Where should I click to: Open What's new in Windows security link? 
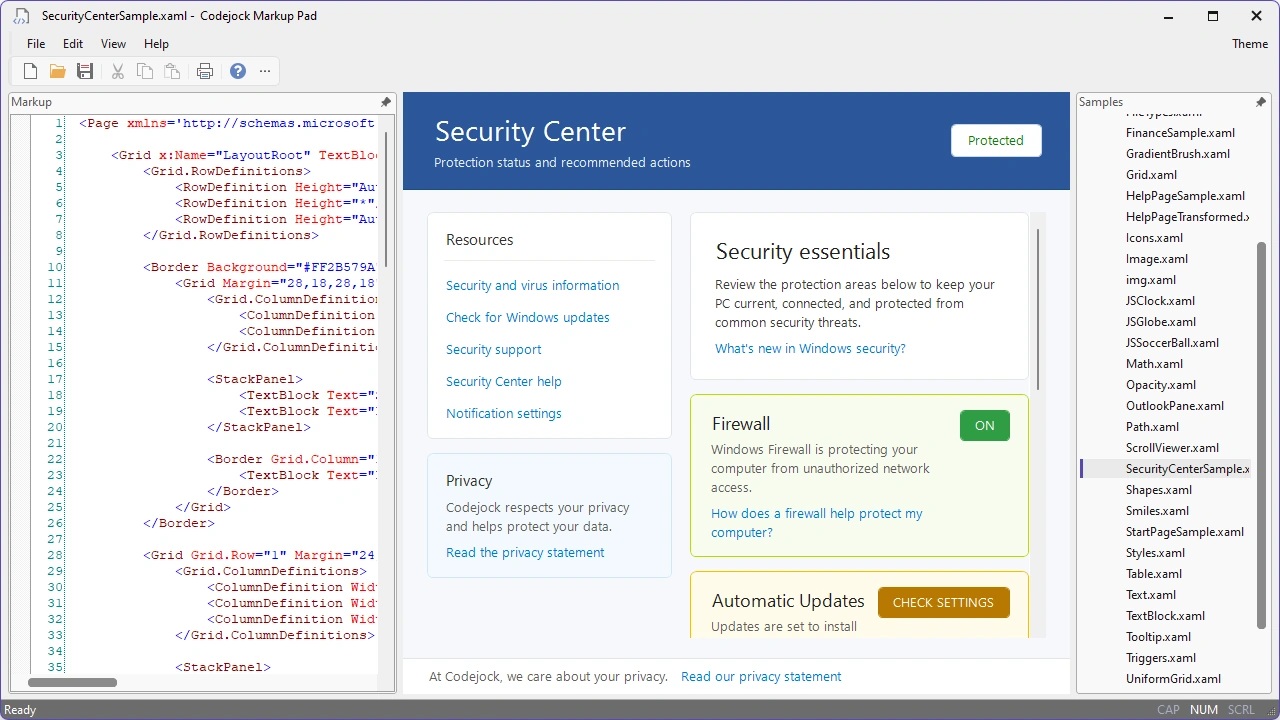coord(810,349)
